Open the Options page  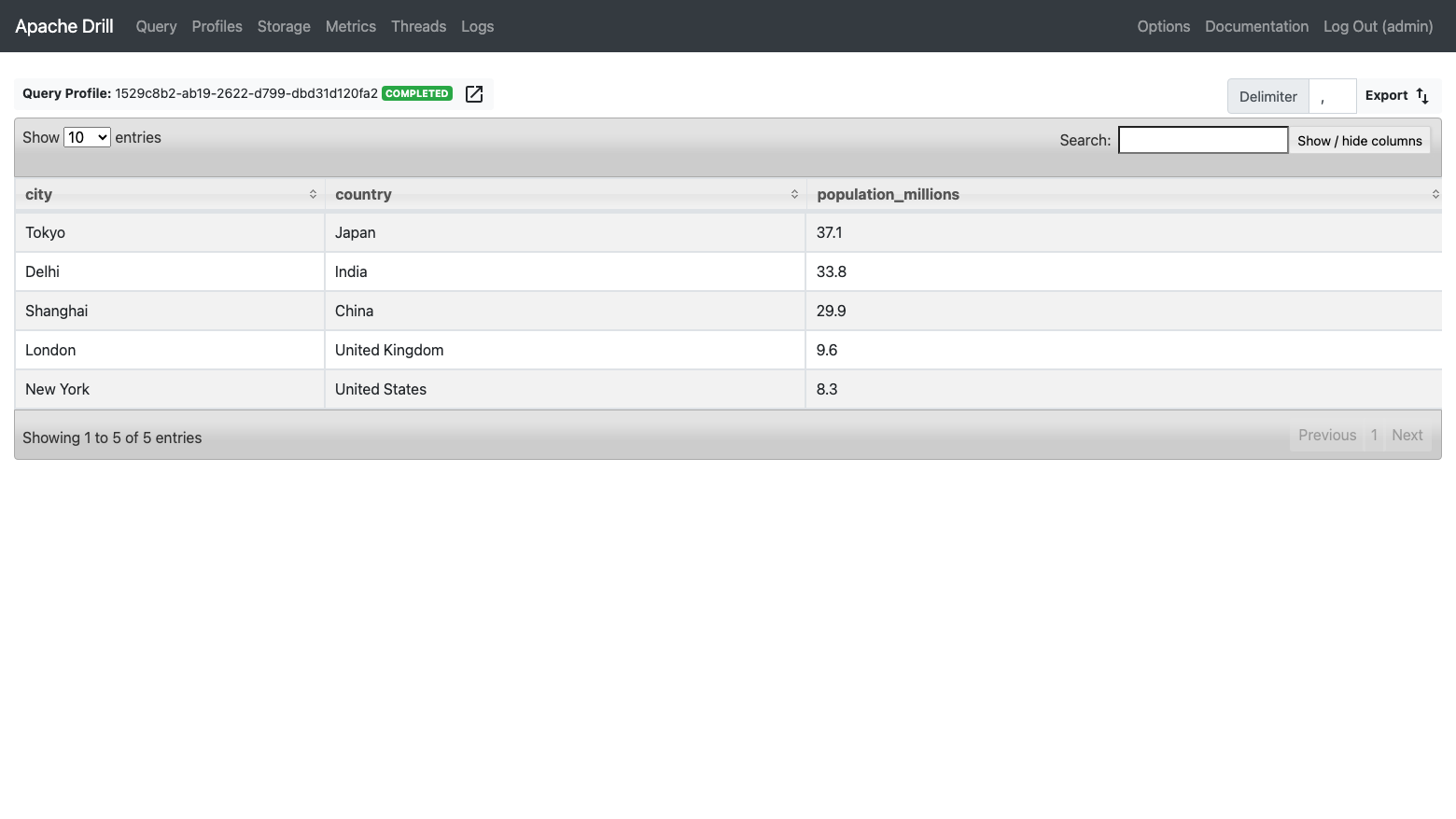tap(1164, 26)
